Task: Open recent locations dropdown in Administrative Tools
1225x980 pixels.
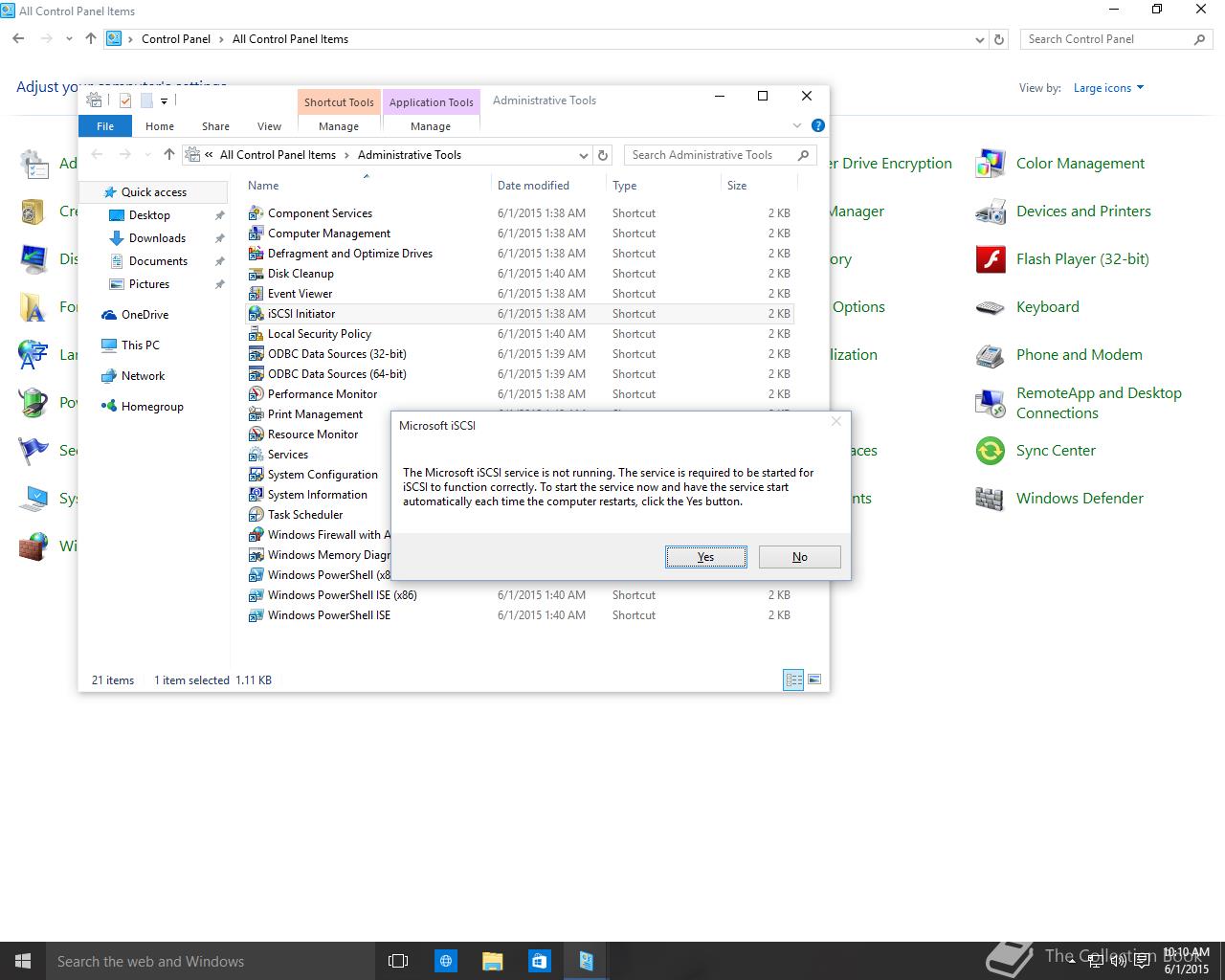Action: 147,155
